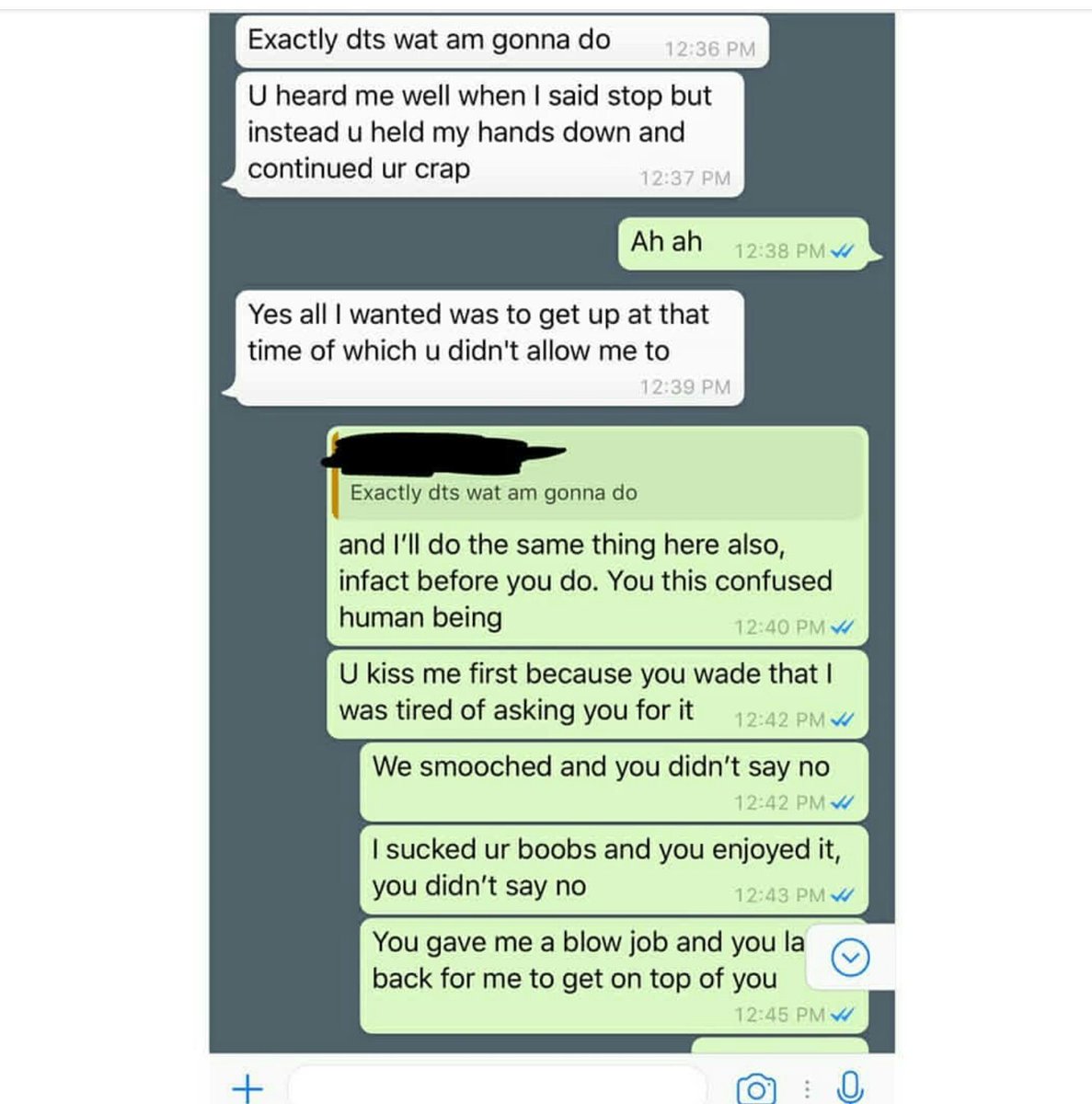Select the 'Ah ah' sent message bubble

666,242
